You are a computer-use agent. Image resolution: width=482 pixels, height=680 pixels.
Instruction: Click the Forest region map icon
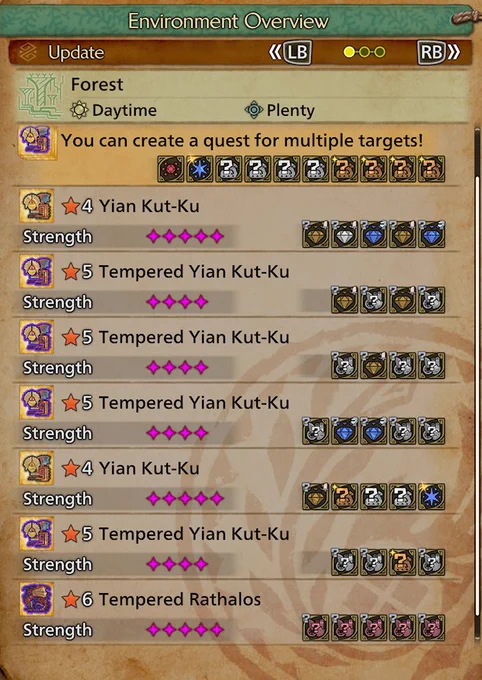tap(41, 96)
